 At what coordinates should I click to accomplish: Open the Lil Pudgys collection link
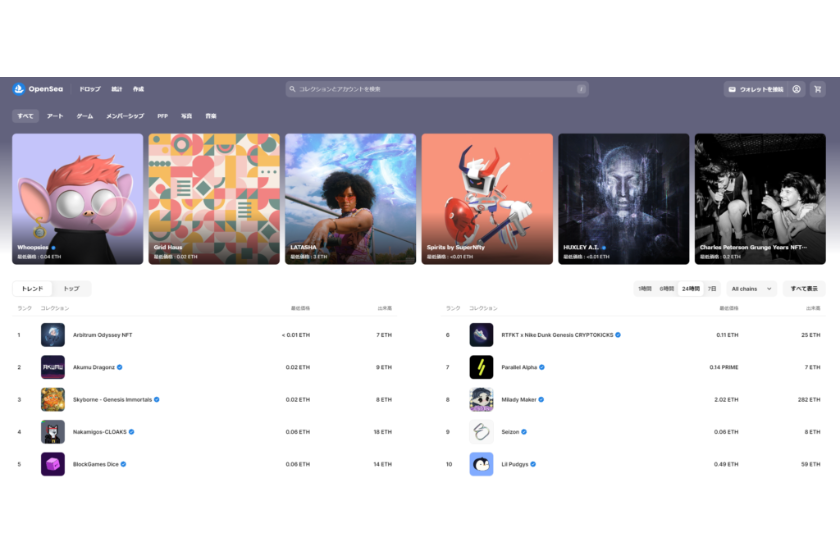click(515, 464)
